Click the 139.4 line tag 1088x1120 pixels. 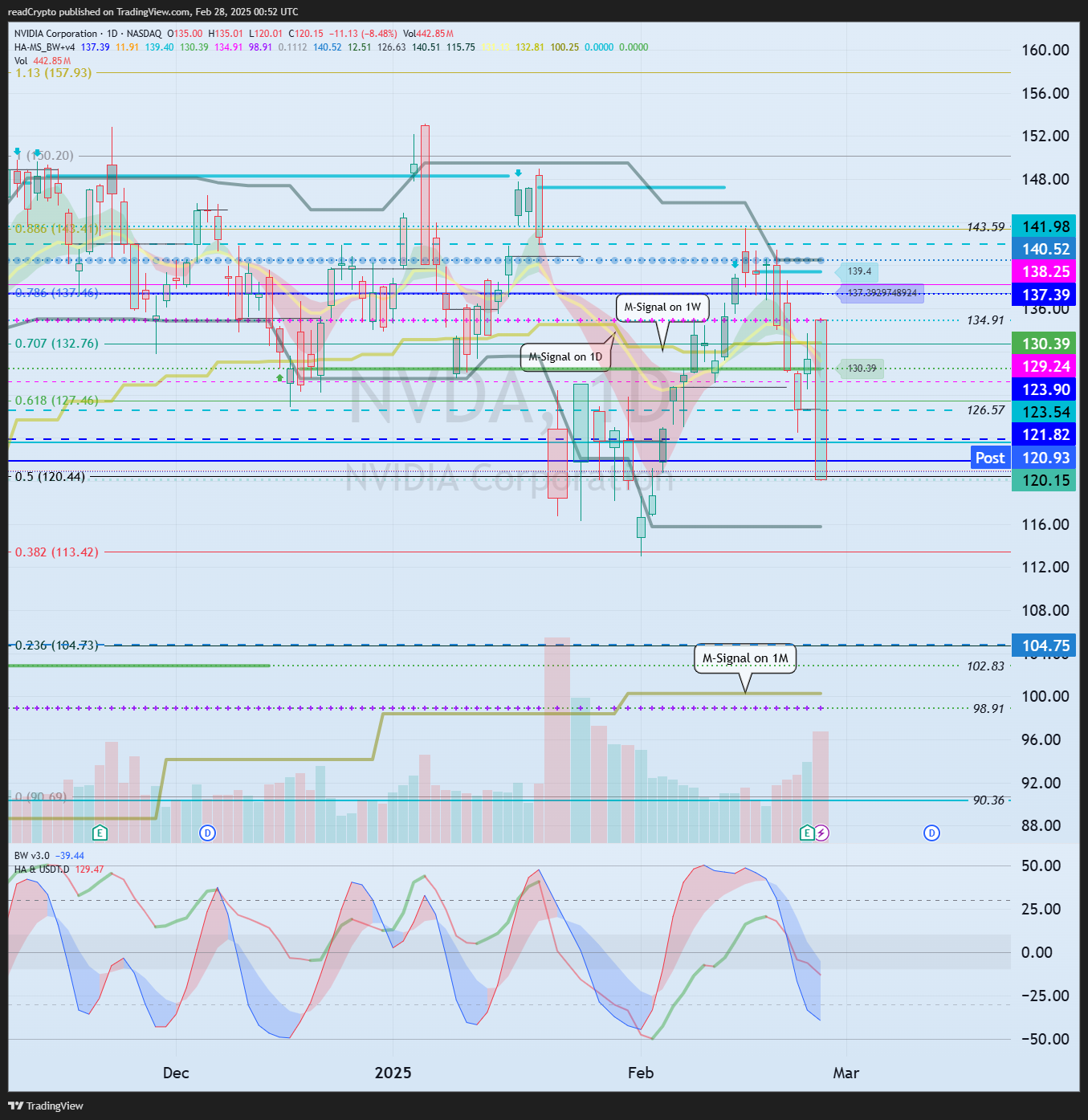coord(858,271)
